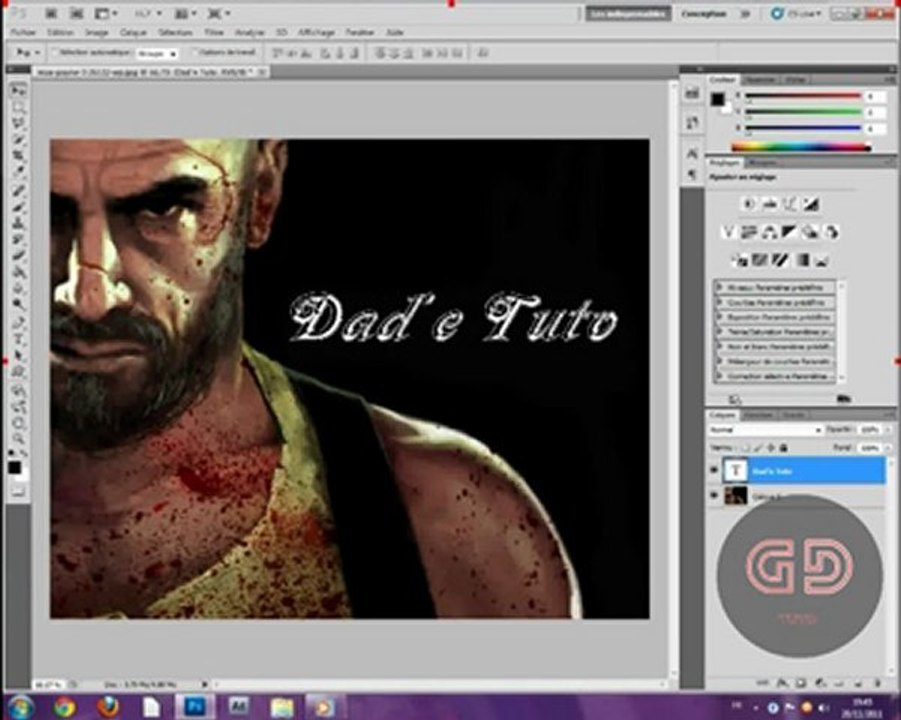Open the Calque menu
Image resolution: width=901 pixels, height=720 pixels.
133,32
